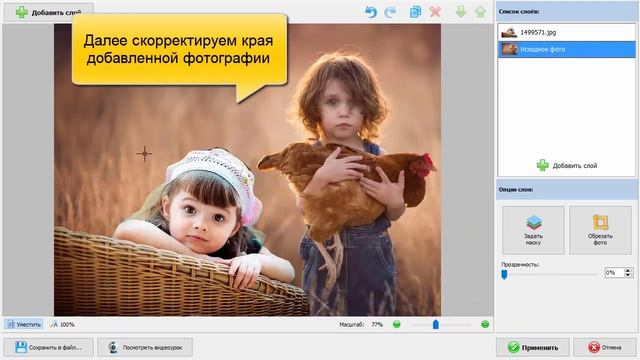Increase transparency with stepper up arrow
Viewport: 640px width, 360px height.
(628, 270)
